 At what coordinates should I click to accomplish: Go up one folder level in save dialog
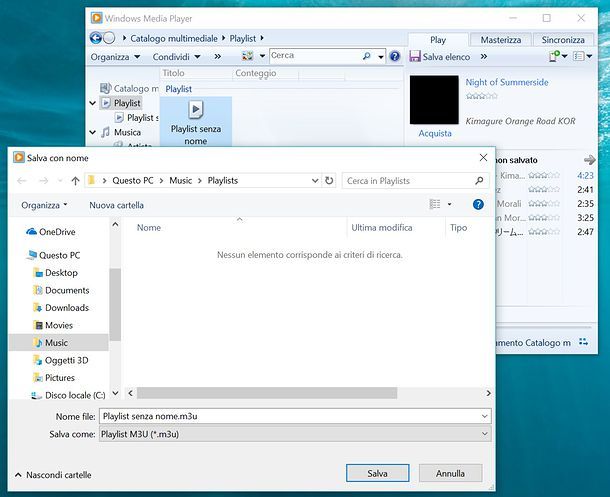75,181
